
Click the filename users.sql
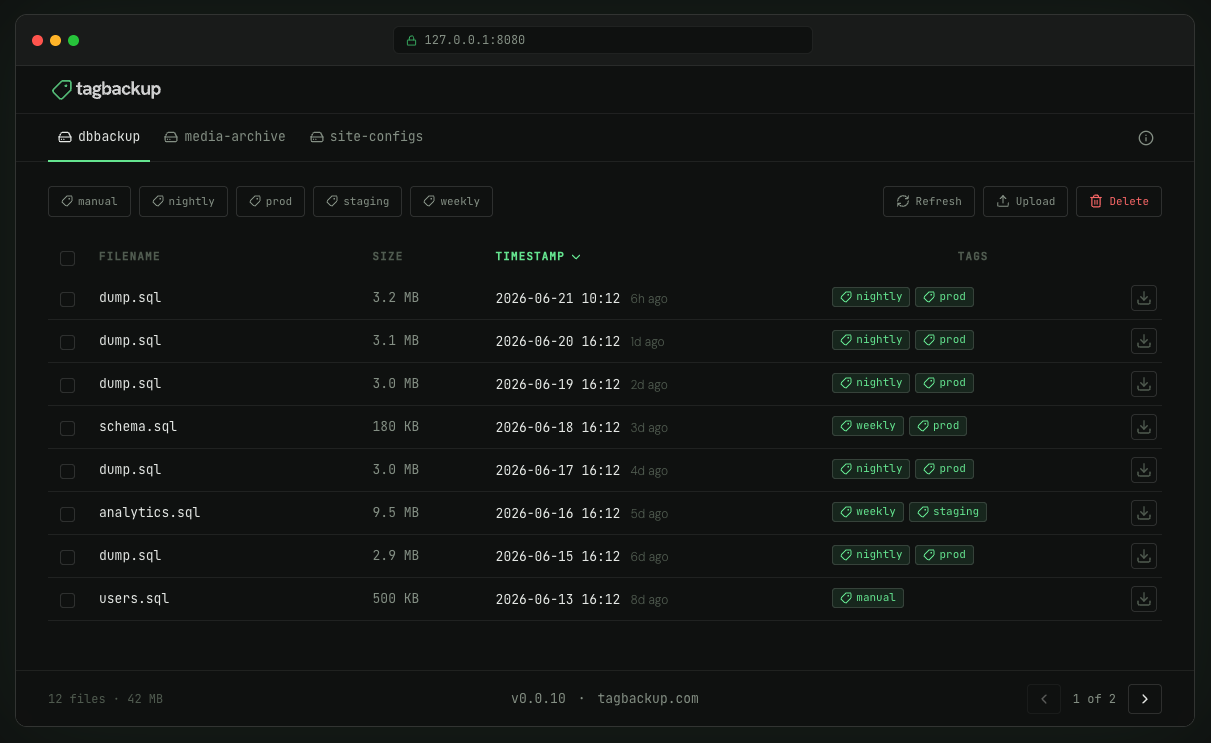click(134, 599)
